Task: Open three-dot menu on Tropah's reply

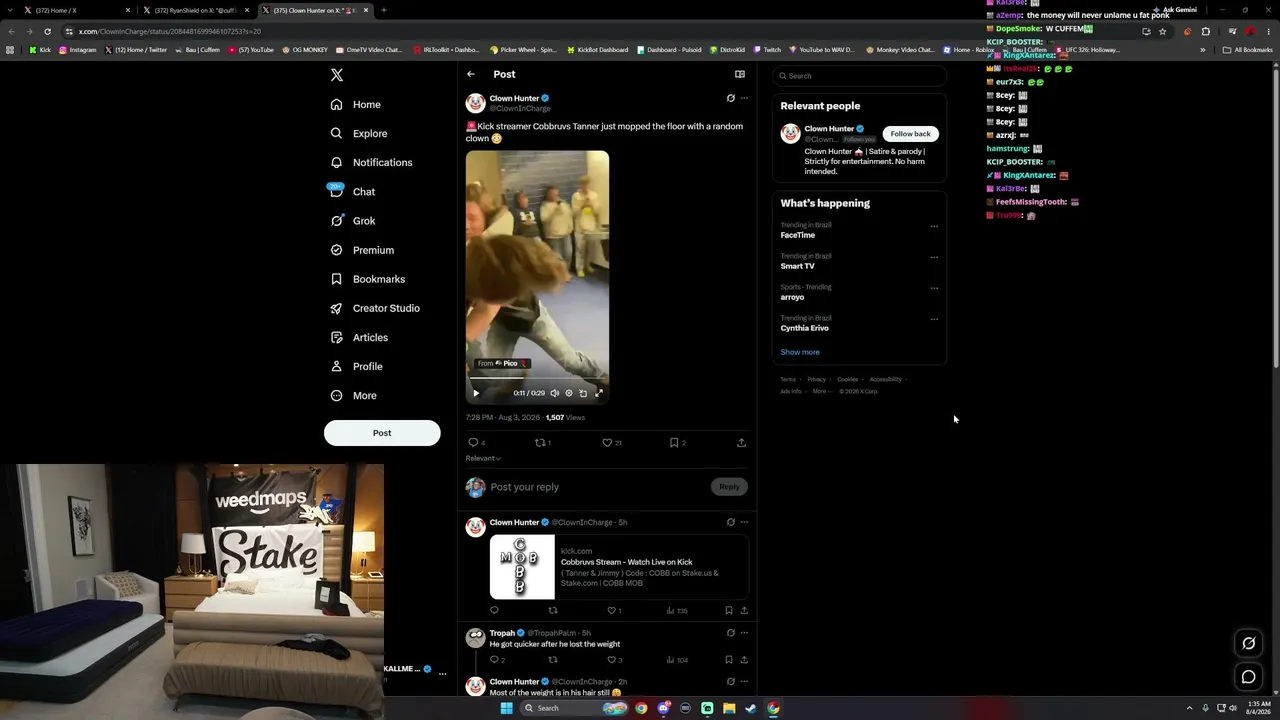Action: 744,633
